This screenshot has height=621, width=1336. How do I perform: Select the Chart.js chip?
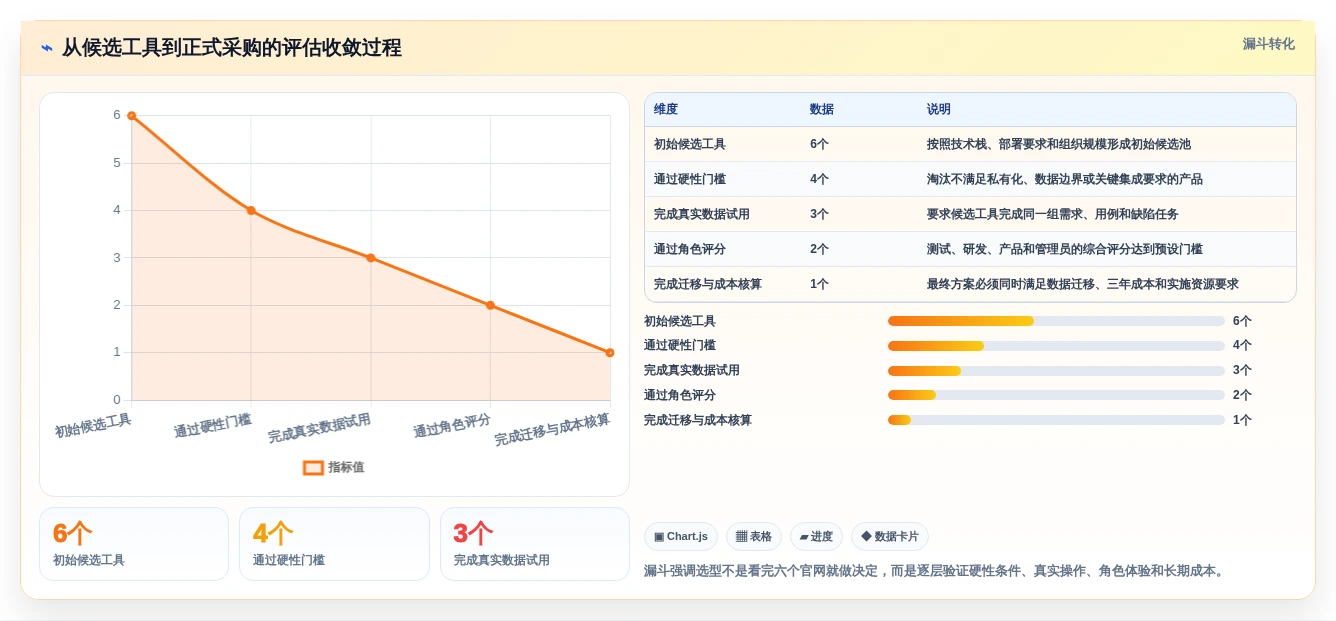(681, 536)
